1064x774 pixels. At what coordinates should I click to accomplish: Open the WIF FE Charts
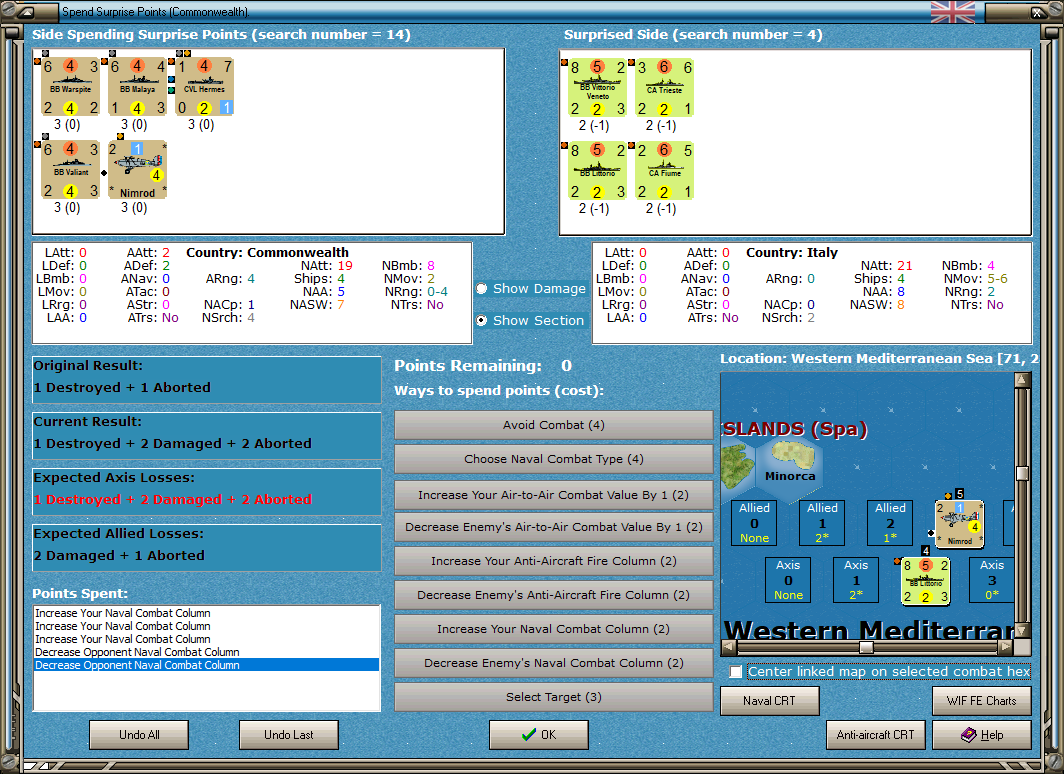pyautogui.click(x=982, y=701)
